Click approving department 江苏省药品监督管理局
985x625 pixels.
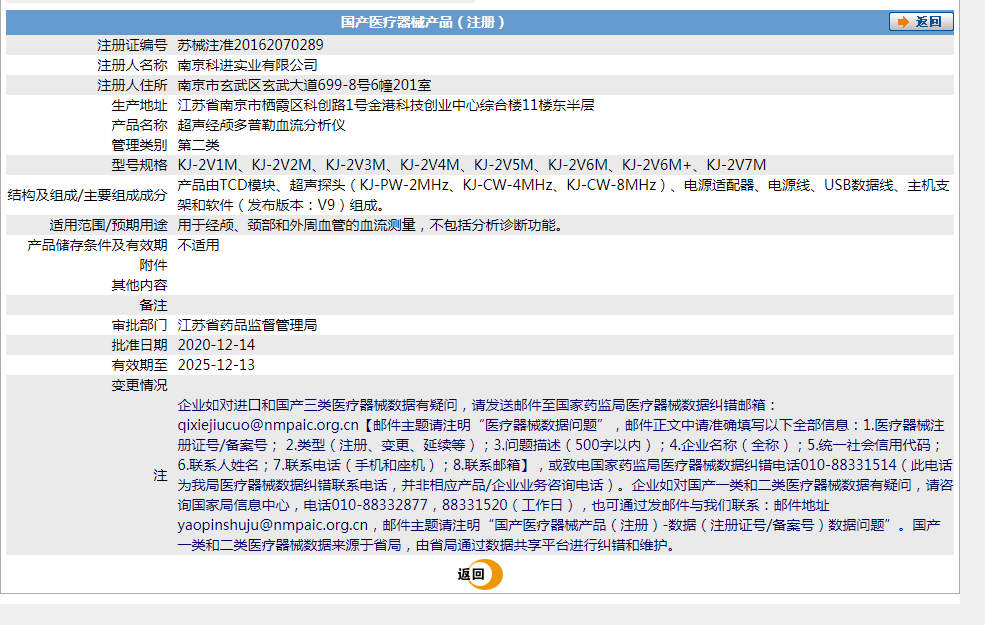pyautogui.click(x=247, y=325)
